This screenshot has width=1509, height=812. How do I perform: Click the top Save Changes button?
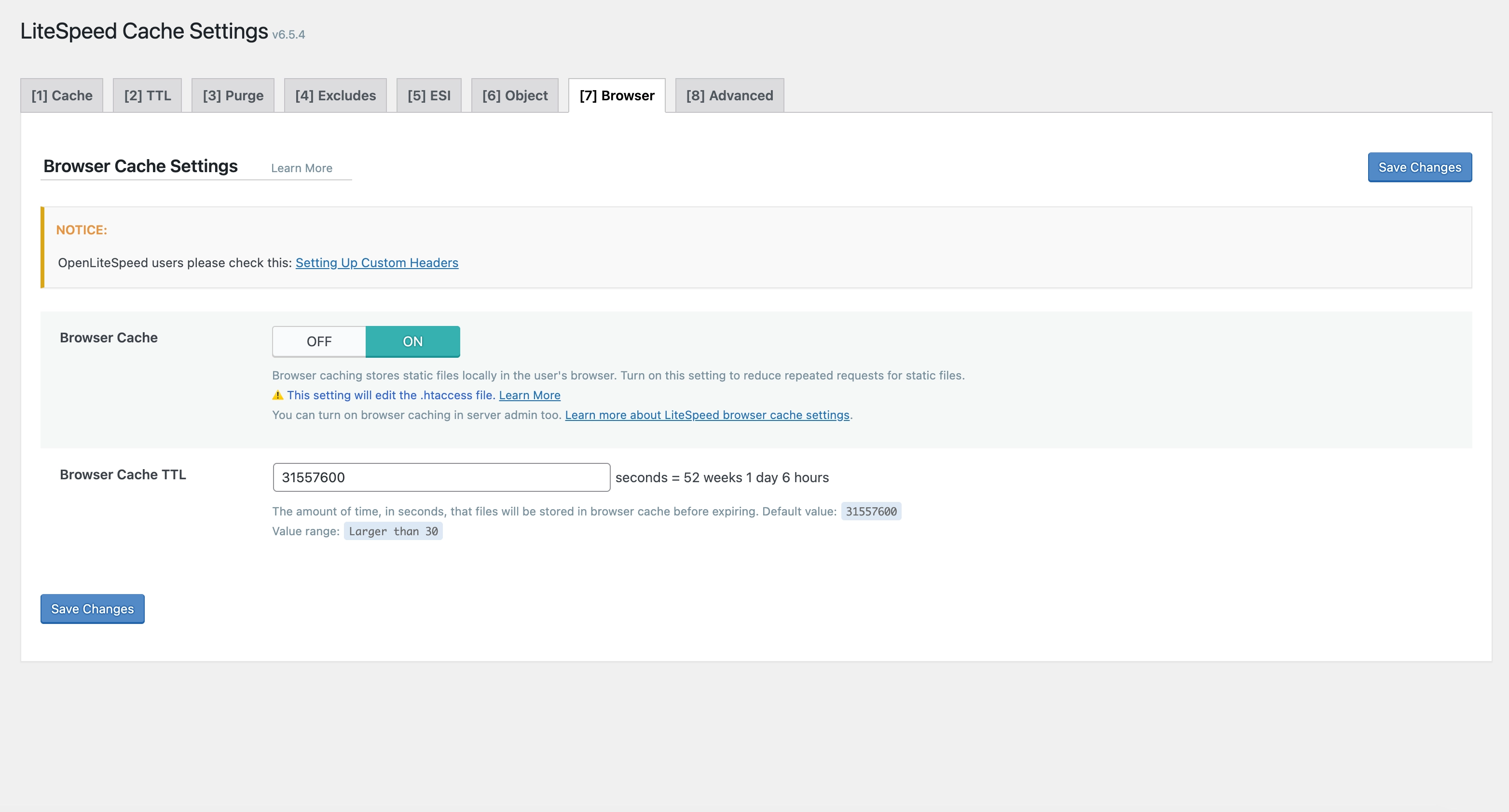tap(1419, 167)
